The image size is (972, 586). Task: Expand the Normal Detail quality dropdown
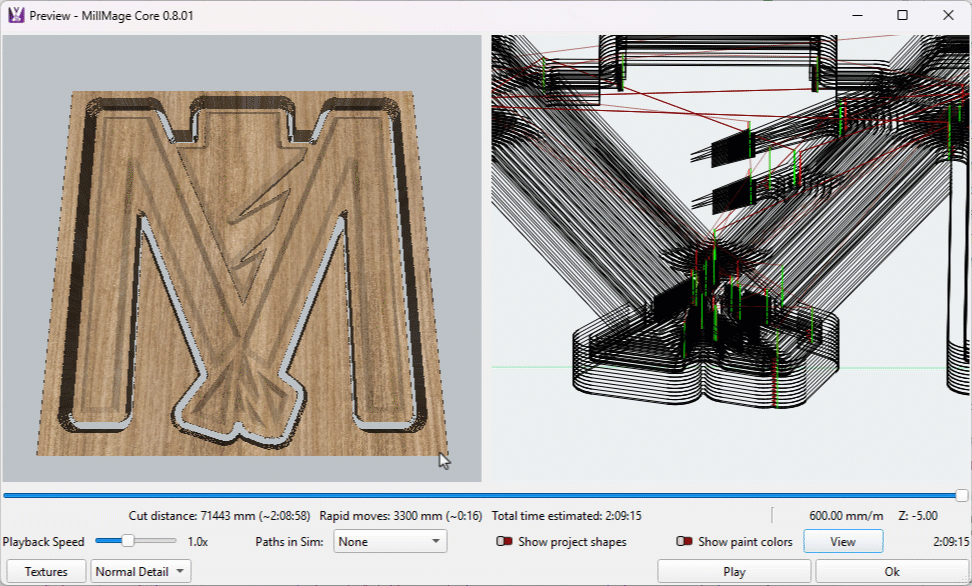pos(140,572)
